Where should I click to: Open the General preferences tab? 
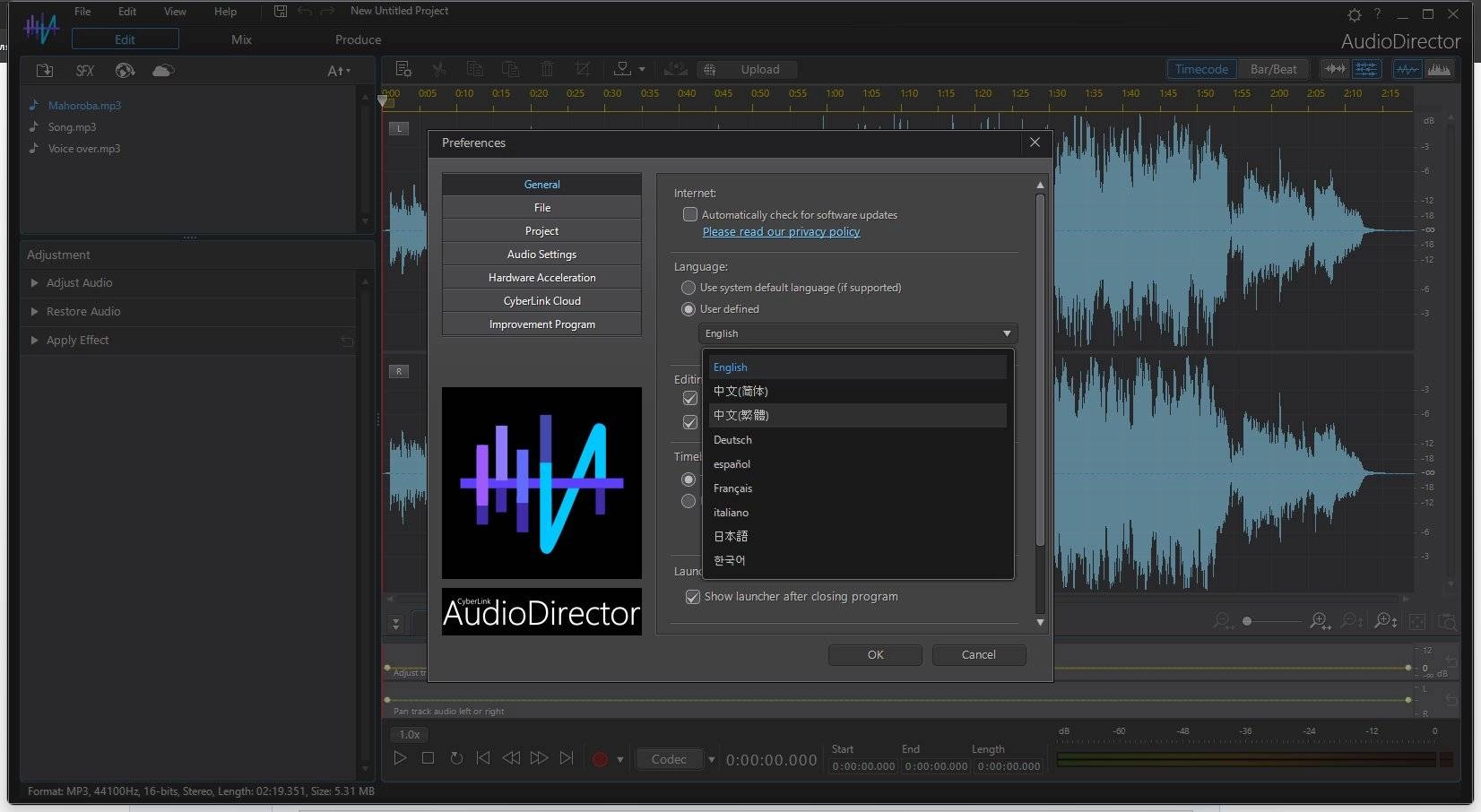pos(541,185)
